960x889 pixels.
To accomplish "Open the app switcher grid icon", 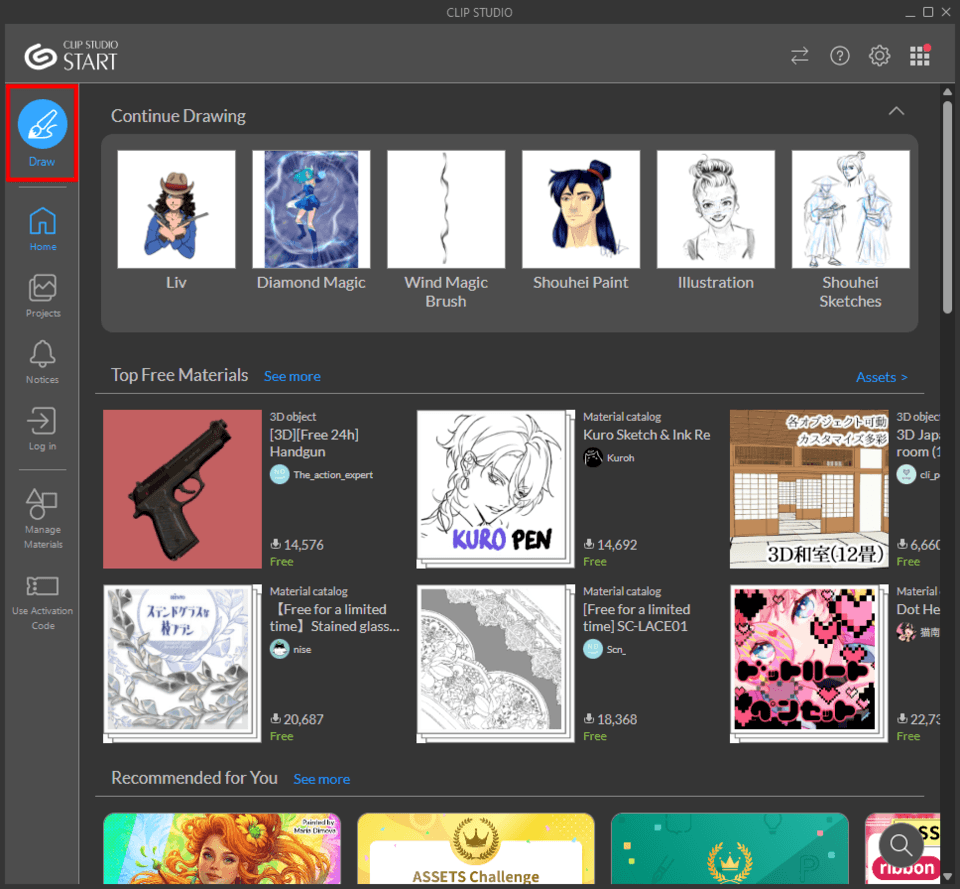I will tap(918, 55).
